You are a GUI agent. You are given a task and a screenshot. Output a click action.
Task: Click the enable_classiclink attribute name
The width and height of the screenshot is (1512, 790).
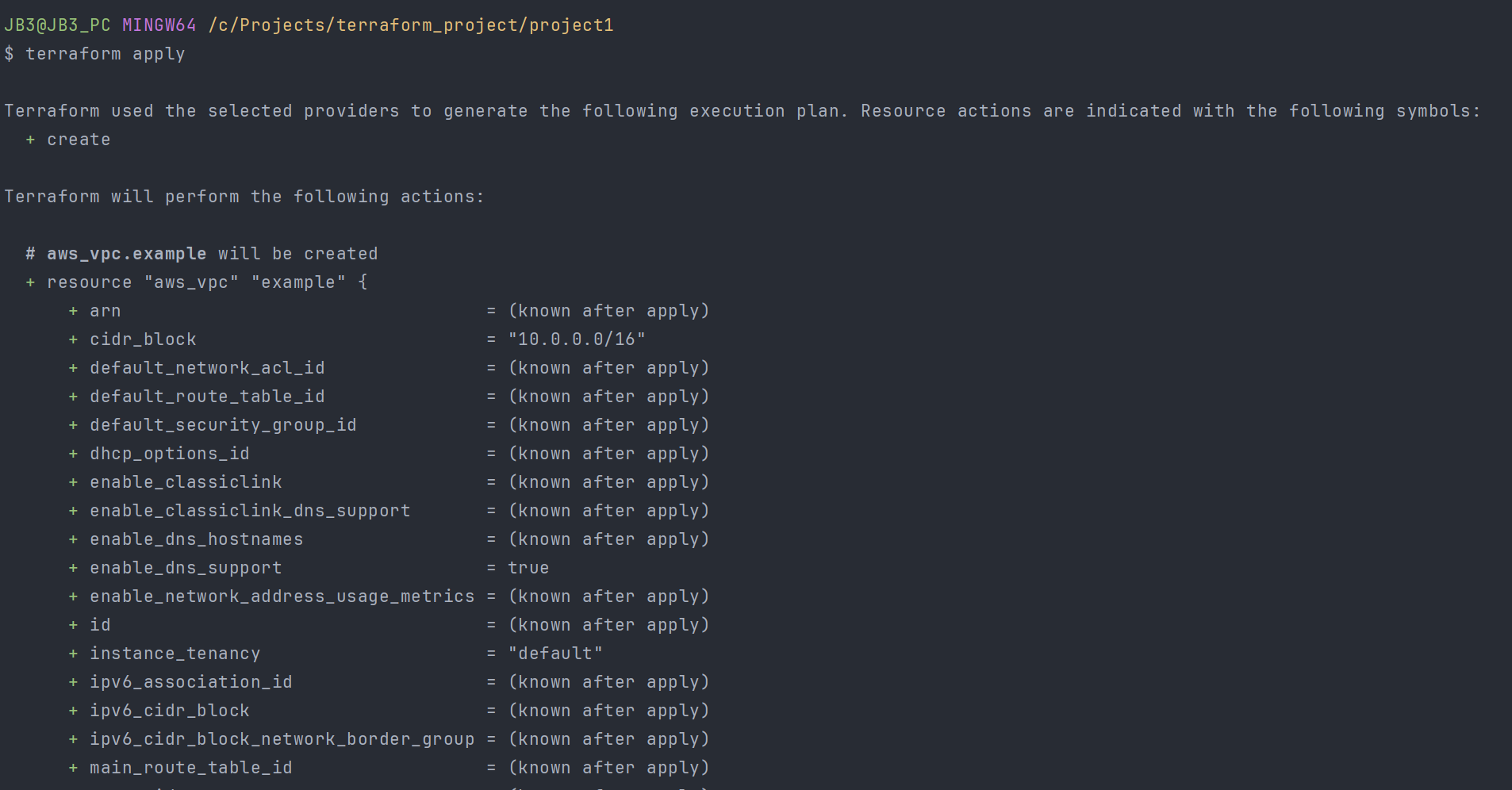(186, 482)
